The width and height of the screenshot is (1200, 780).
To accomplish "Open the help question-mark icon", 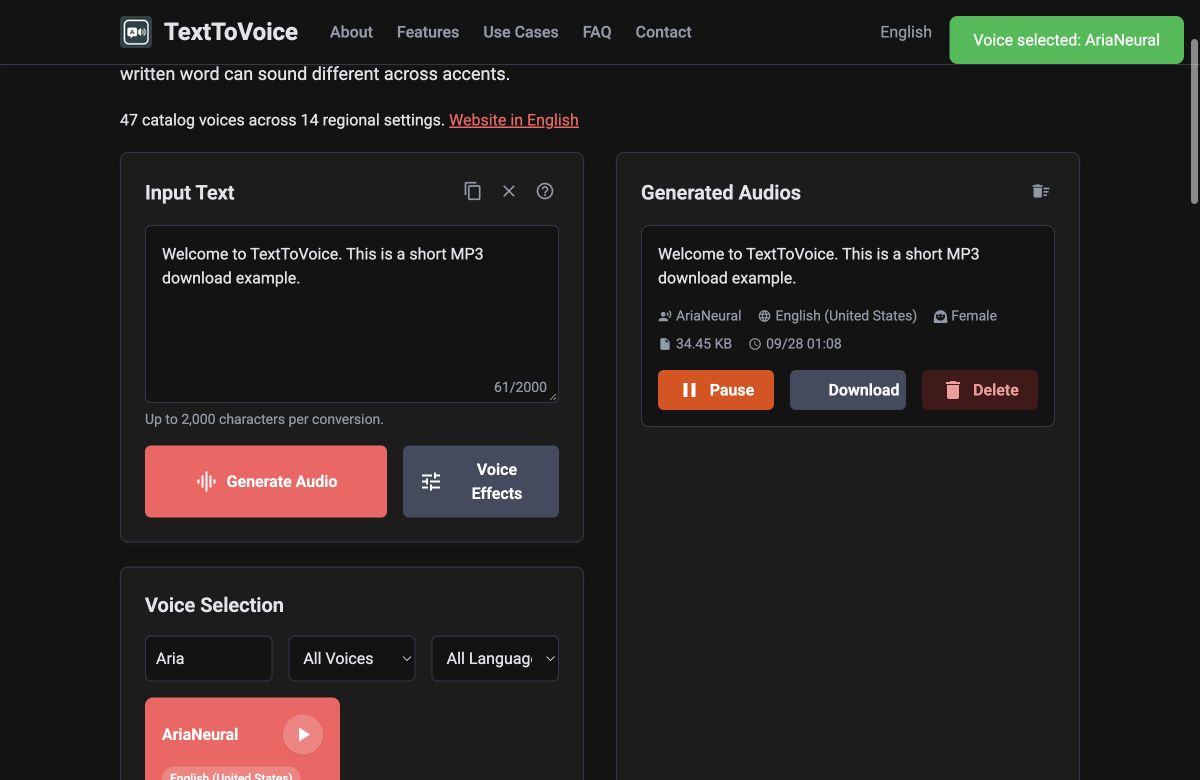I will 545,191.
